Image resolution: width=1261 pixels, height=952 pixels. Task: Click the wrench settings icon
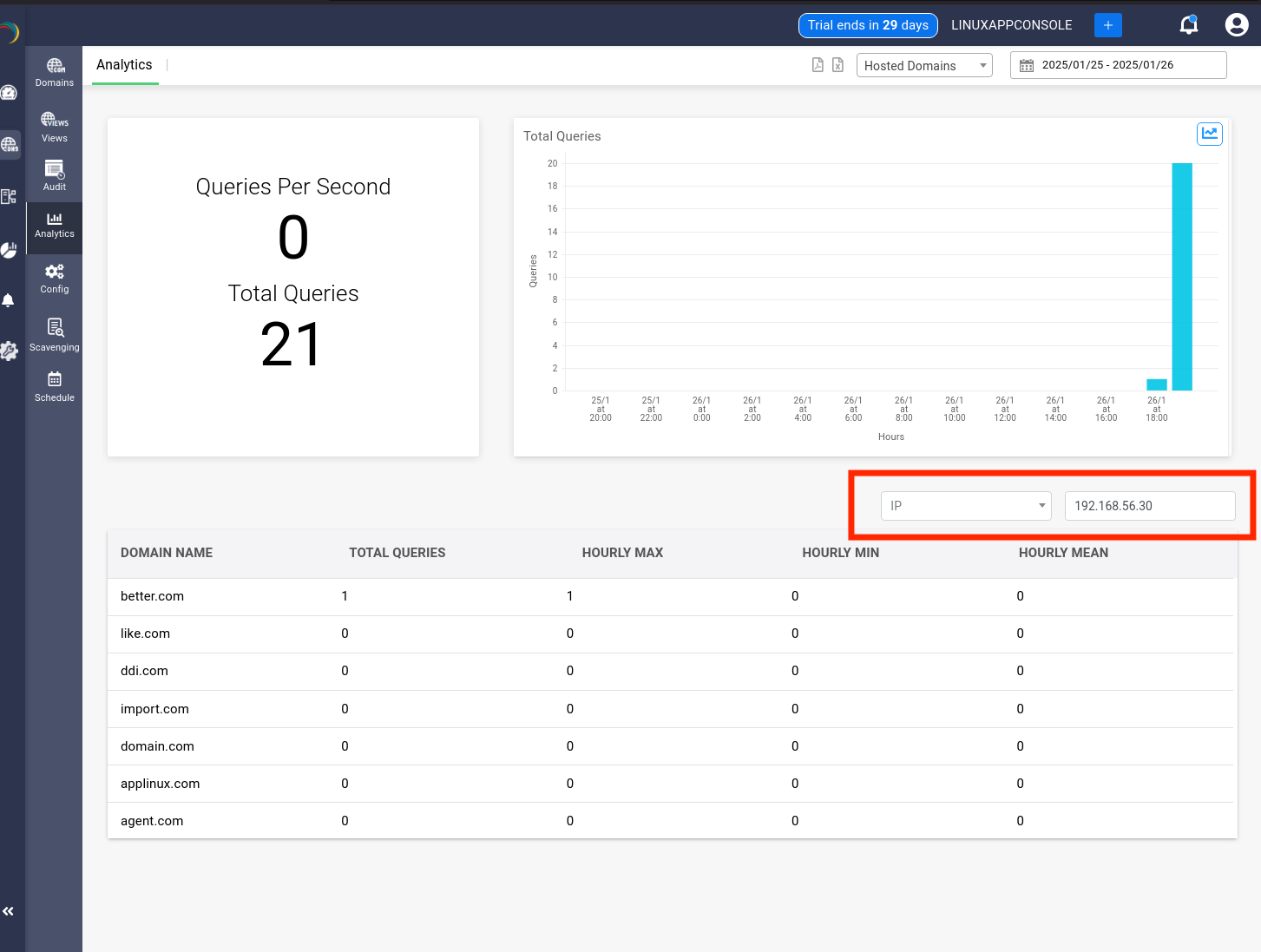pos(9,351)
